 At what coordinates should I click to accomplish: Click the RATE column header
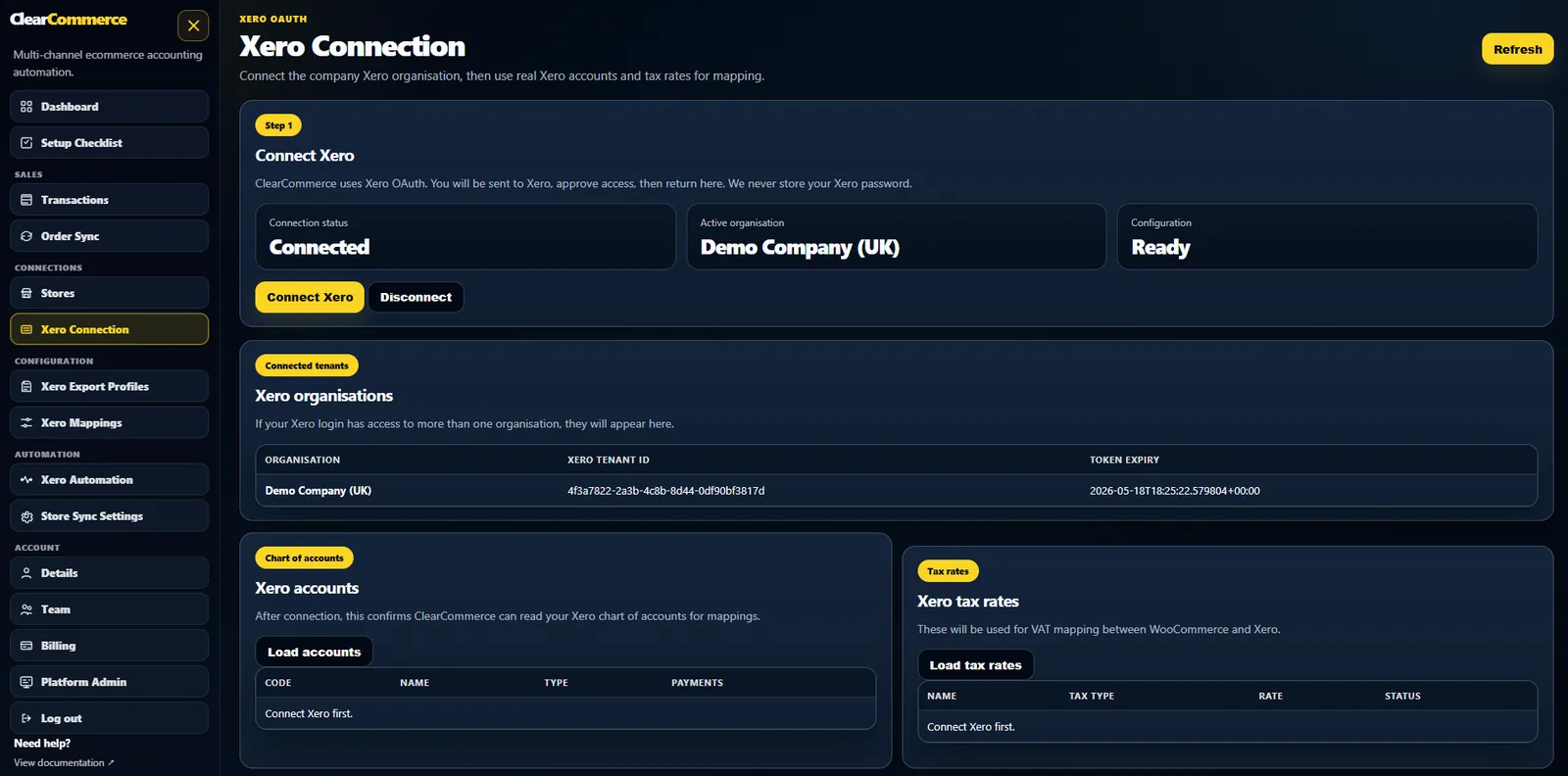[1270, 696]
